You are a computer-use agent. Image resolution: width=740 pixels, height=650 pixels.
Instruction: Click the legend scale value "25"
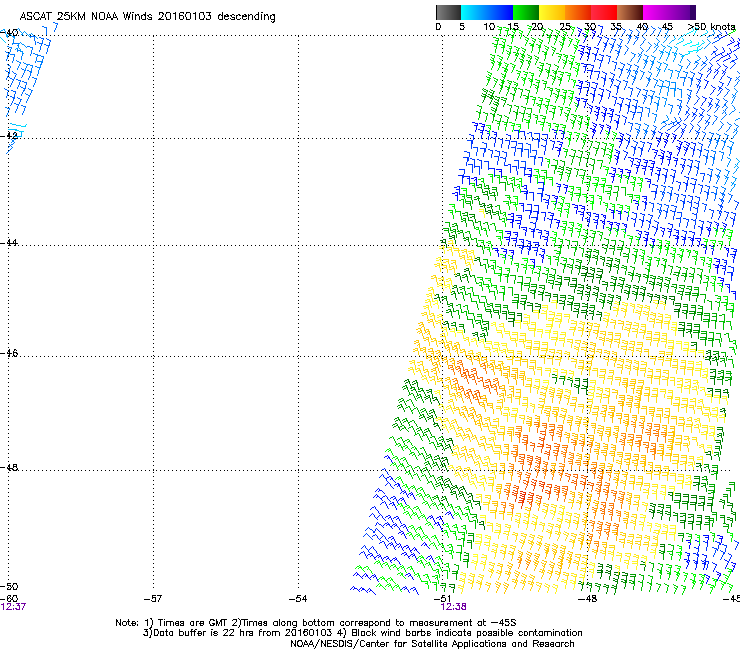click(x=565, y=27)
